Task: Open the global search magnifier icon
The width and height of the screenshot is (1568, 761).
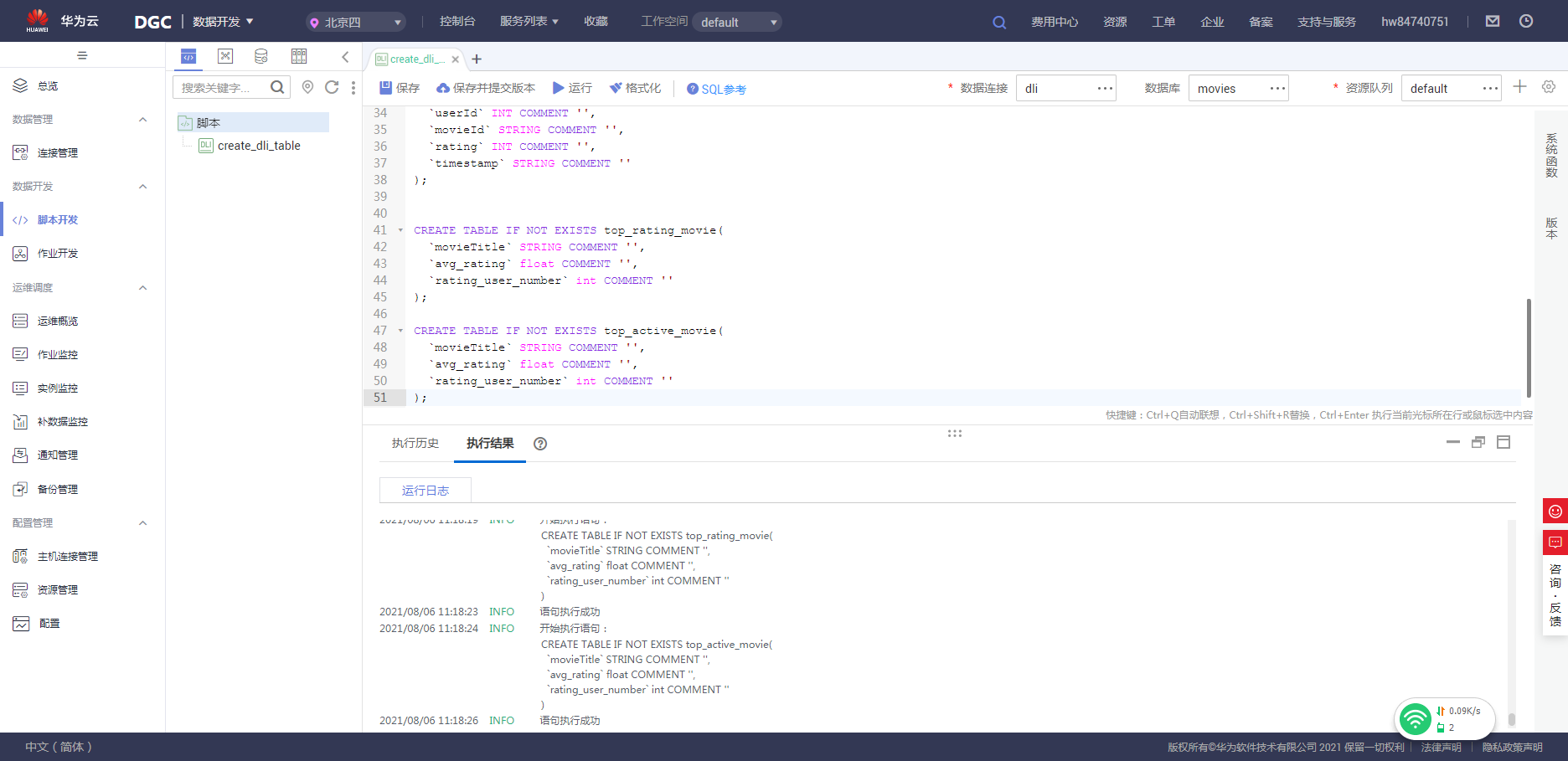Action: [998, 22]
